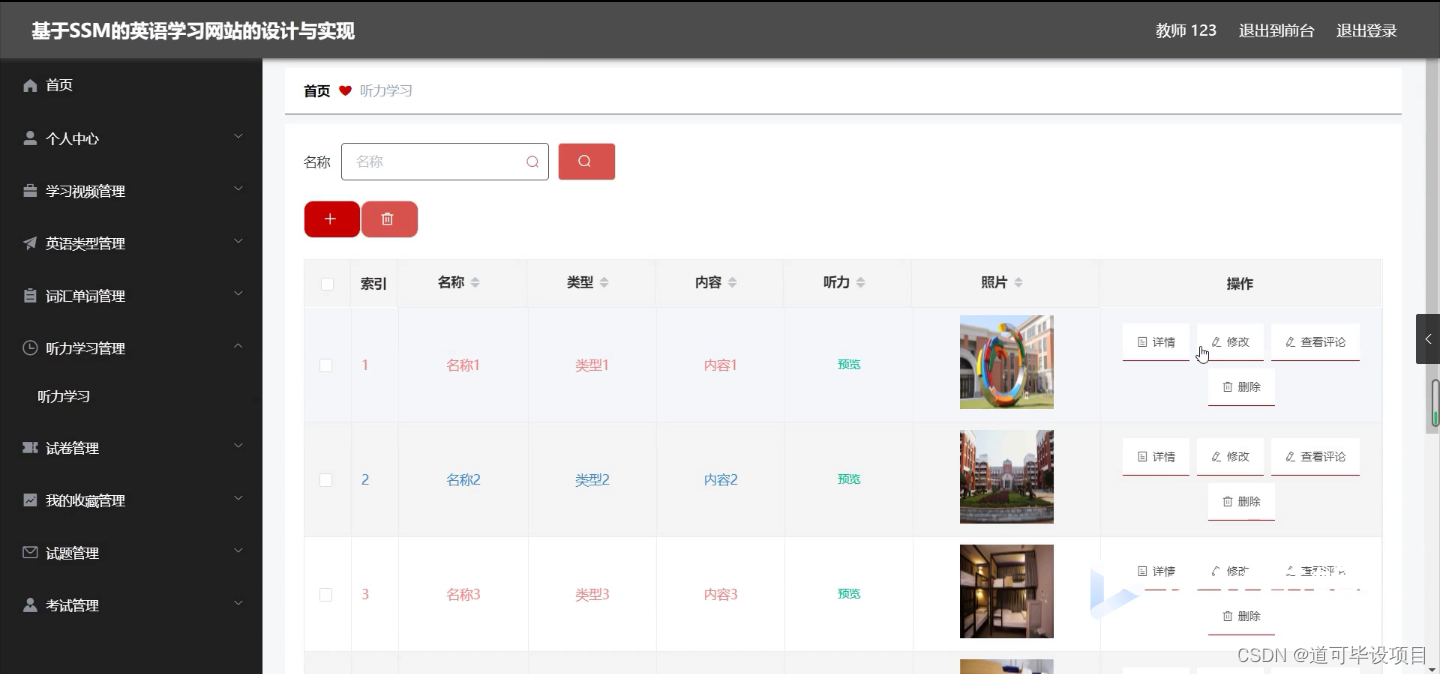Click the 退出到前台 link
The image size is (1440, 674).
coord(1276,31)
